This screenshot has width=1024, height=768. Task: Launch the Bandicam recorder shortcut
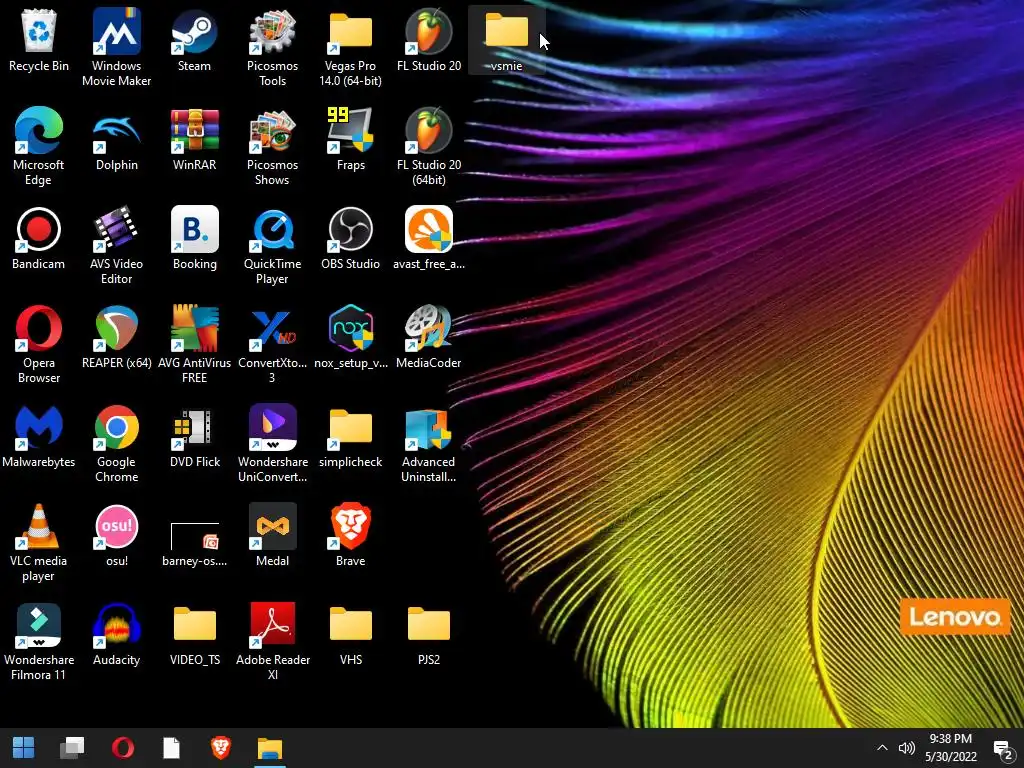click(39, 238)
